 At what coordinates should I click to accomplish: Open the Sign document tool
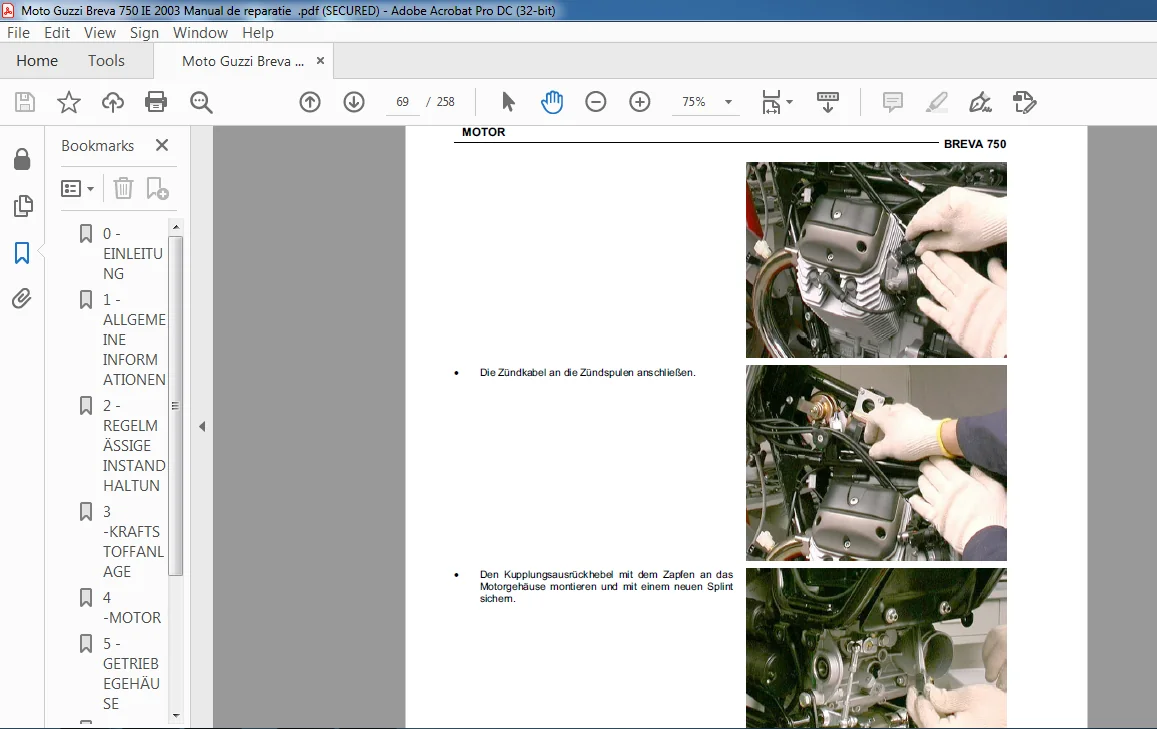coord(980,102)
